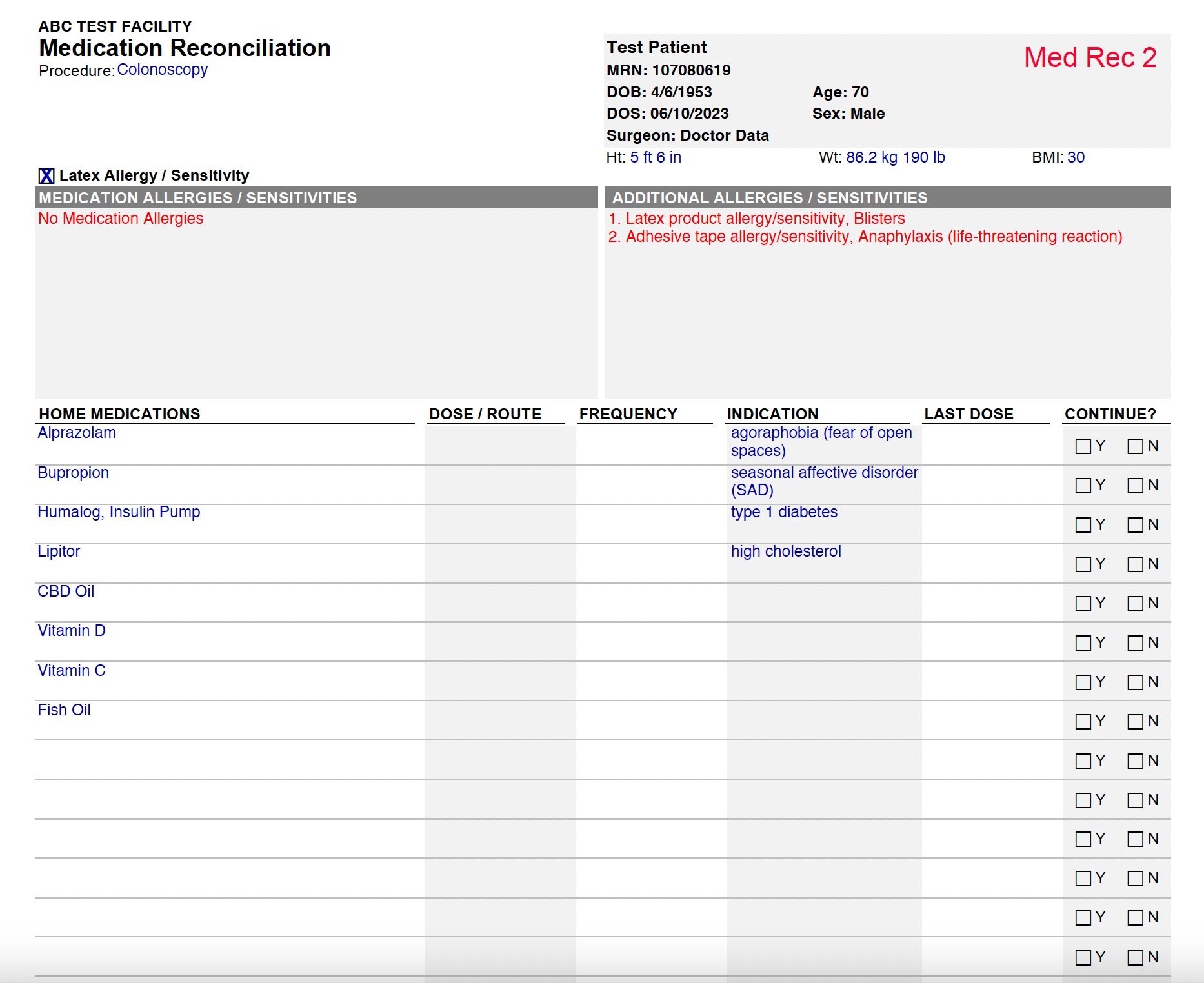Screen dimensions: 1204x983
Task: Click the Adhesive tape allergy entry
Action: (865, 237)
